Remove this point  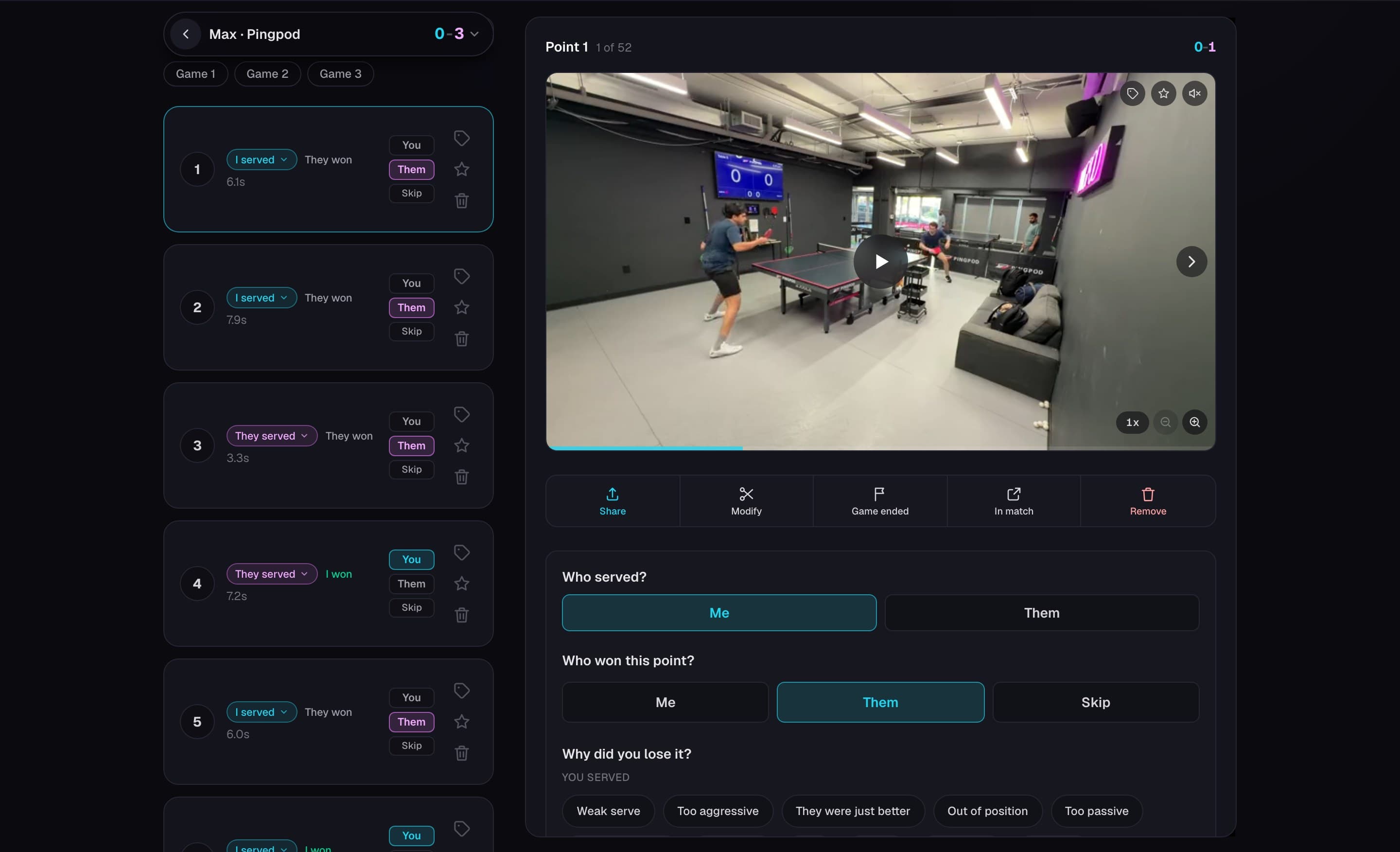pyautogui.click(x=1148, y=501)
